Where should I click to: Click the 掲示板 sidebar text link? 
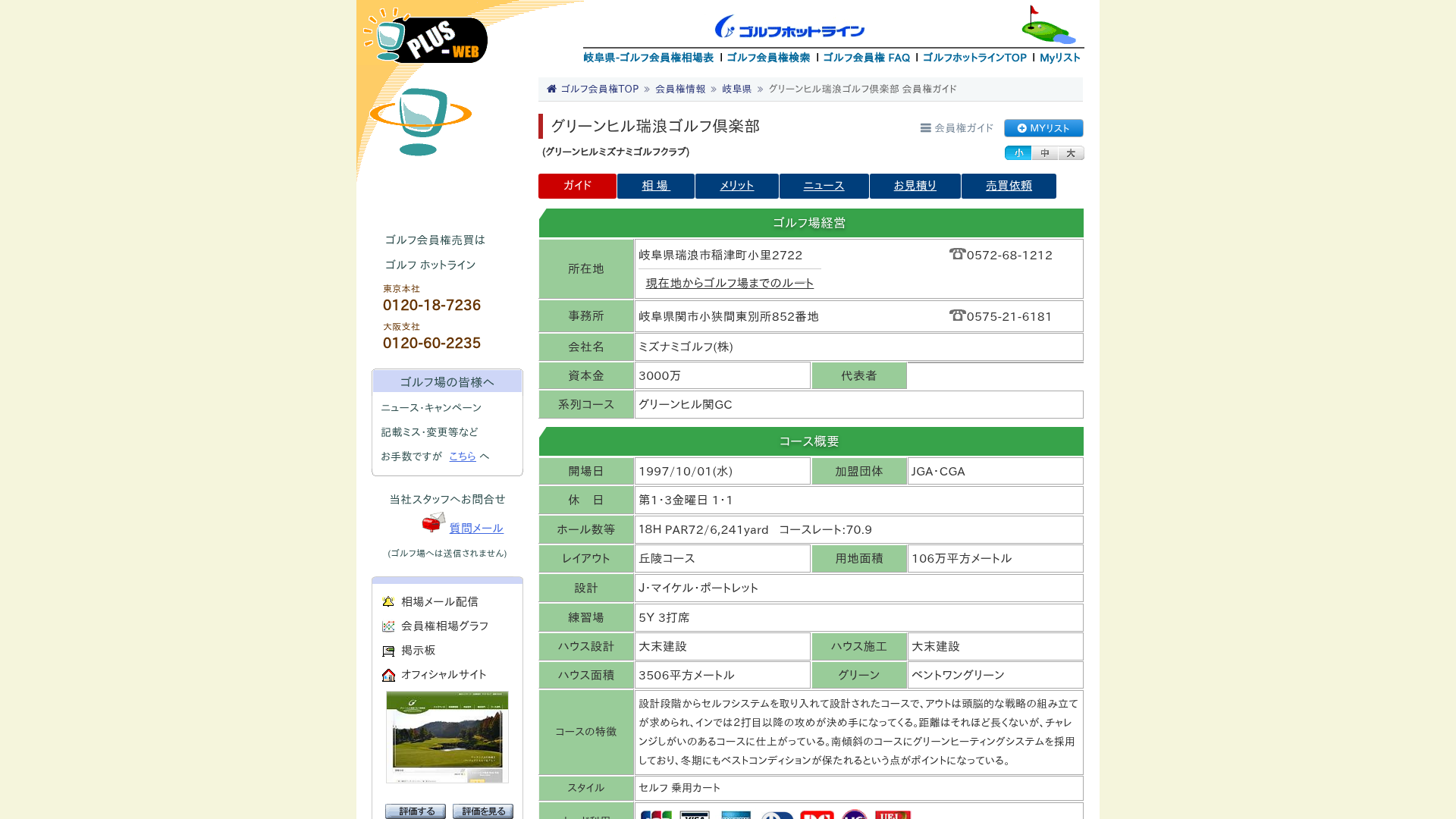pyautogui.click(x=419, y=651)
